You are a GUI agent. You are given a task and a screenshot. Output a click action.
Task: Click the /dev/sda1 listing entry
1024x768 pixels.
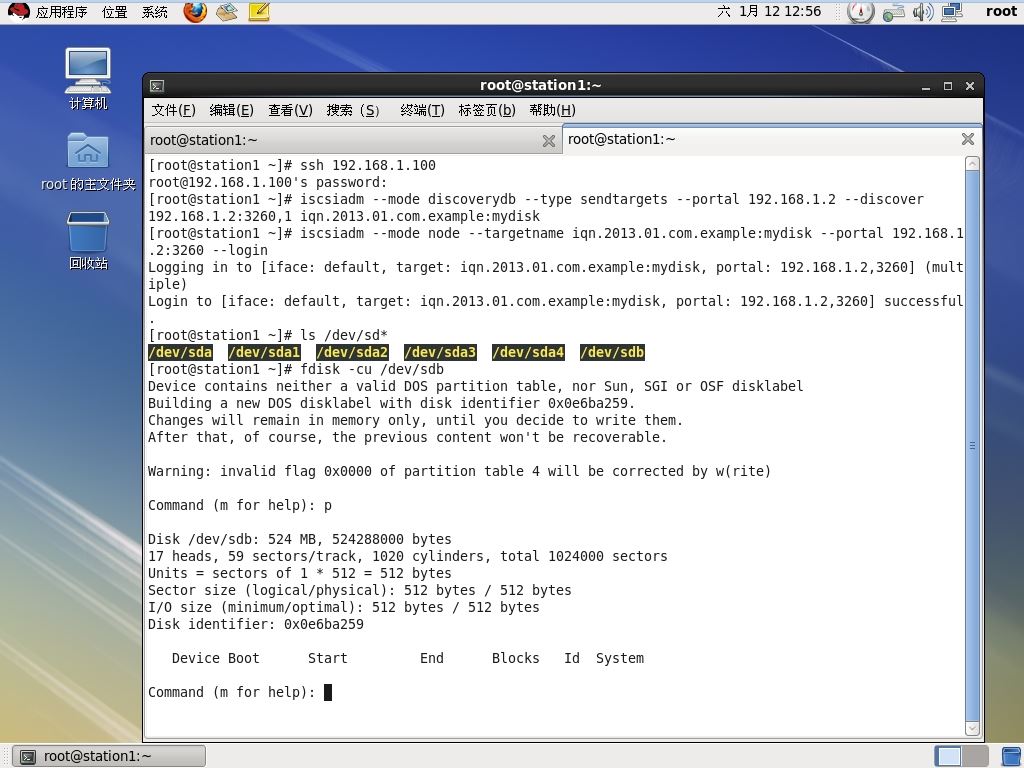click(x=264, y=353)
